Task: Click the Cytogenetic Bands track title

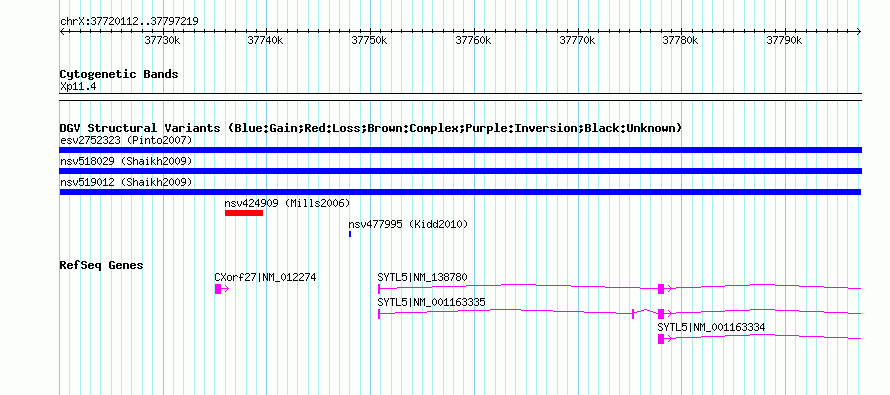Action: 119,74
